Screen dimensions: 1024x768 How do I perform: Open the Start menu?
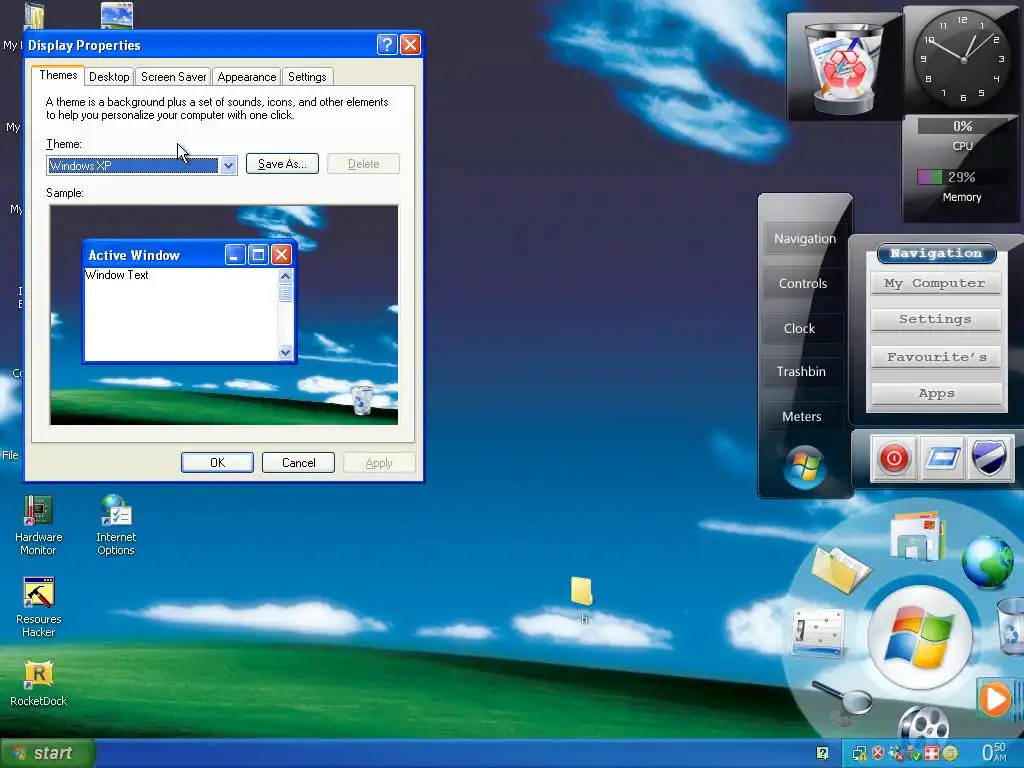(x=47, y=754)
